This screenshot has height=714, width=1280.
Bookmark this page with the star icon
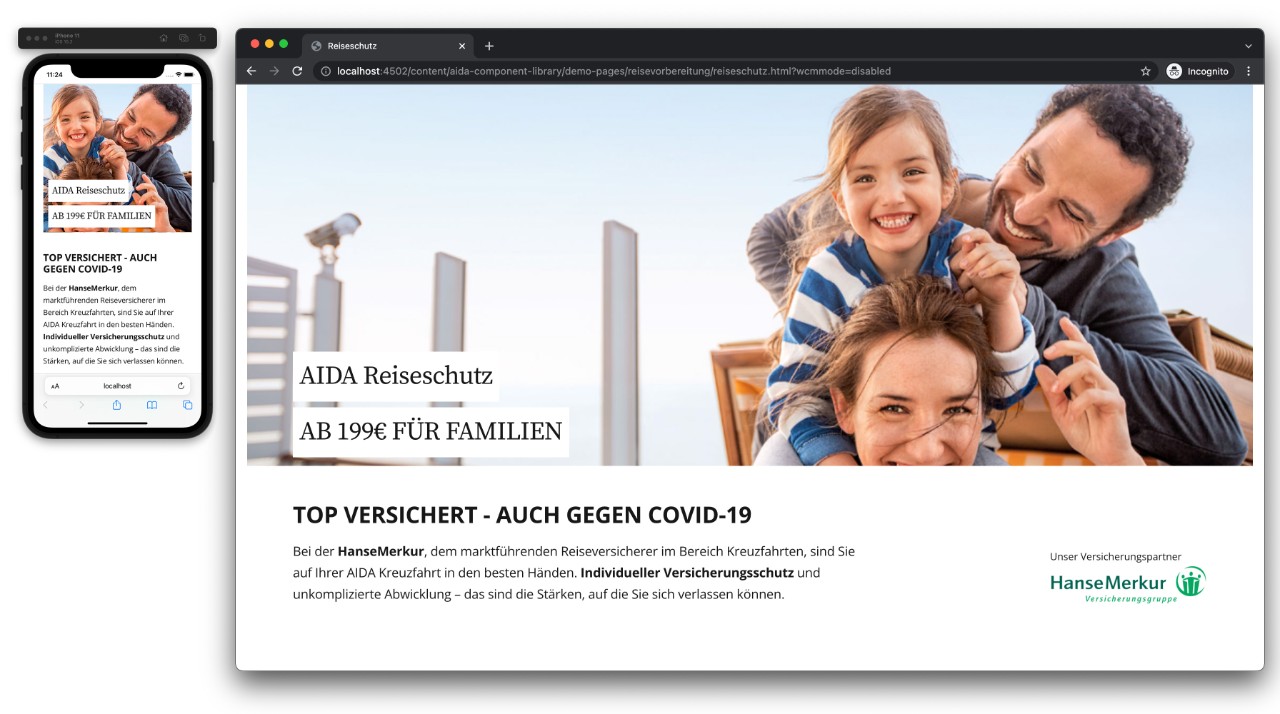[1145, 71]
